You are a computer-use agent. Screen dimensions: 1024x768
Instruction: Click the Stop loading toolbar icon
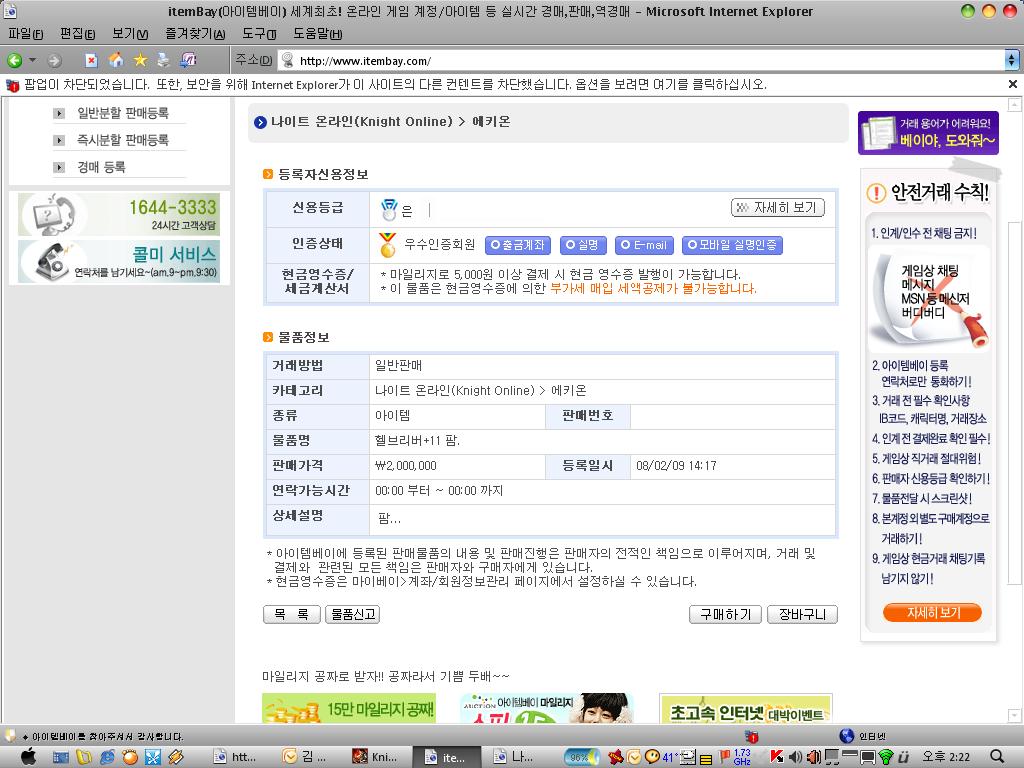(91, 61)
